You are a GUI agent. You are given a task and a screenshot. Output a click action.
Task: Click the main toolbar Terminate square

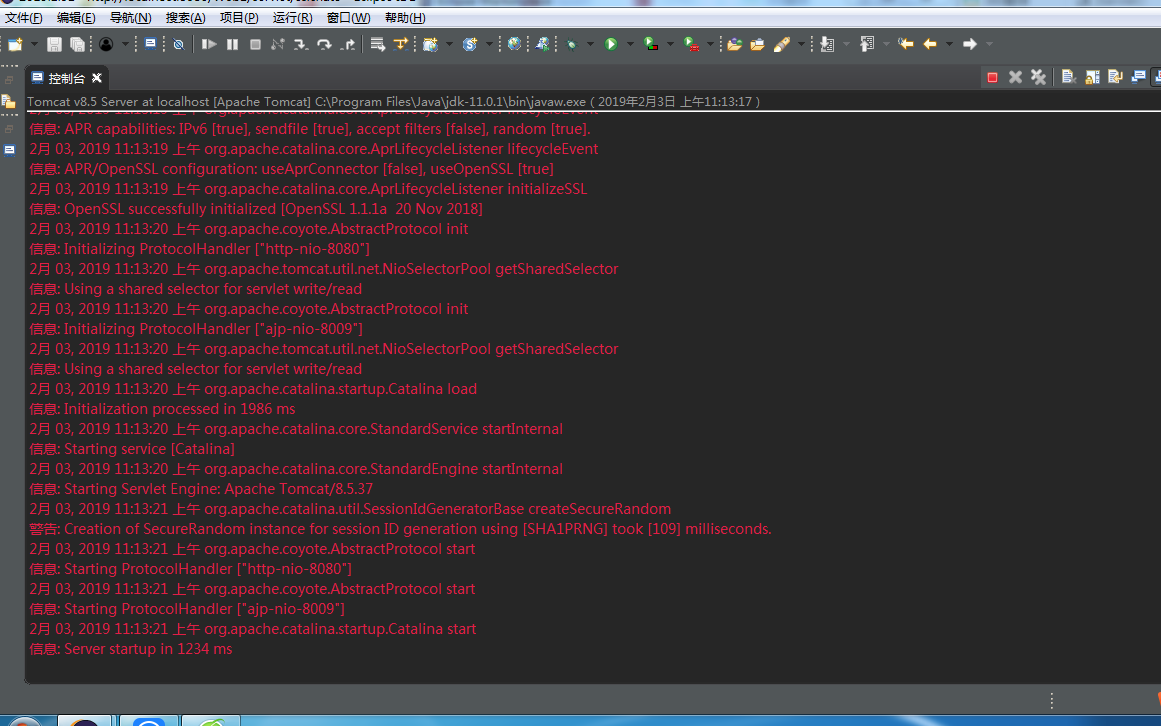click(x=255, y=44)
